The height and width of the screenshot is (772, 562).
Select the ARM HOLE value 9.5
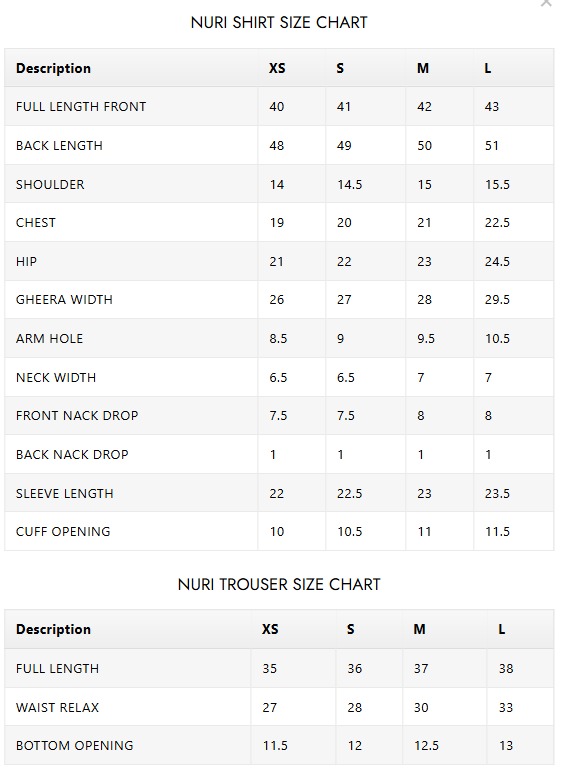[426, 339]
